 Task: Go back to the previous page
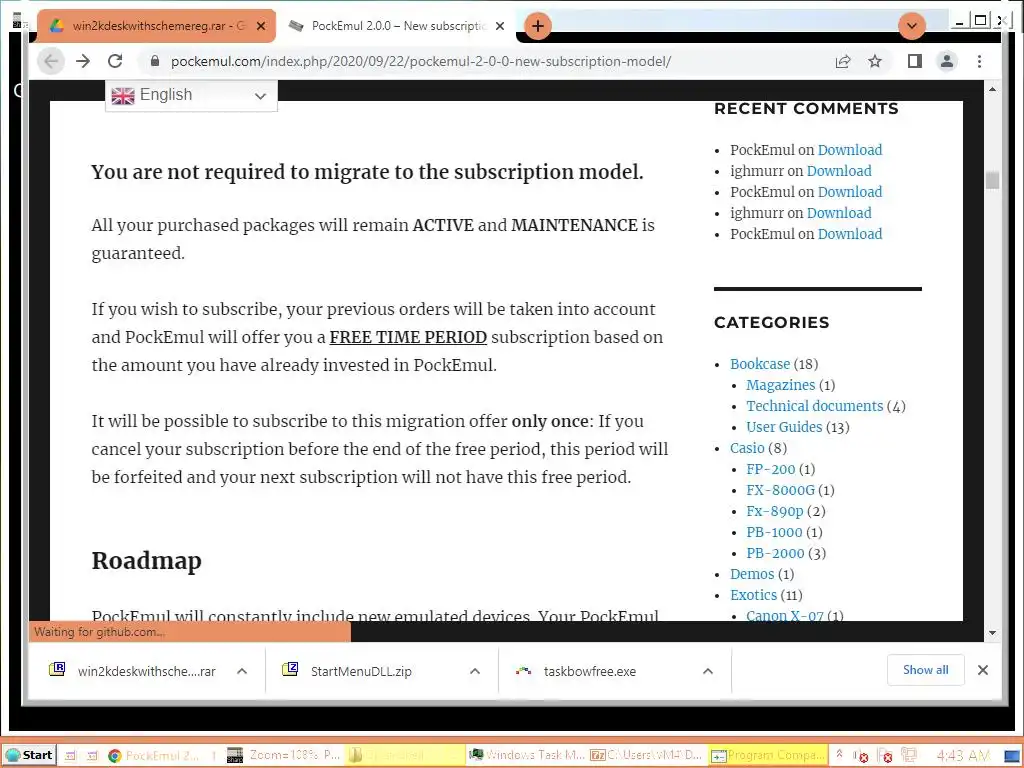[x=51, y=61]
